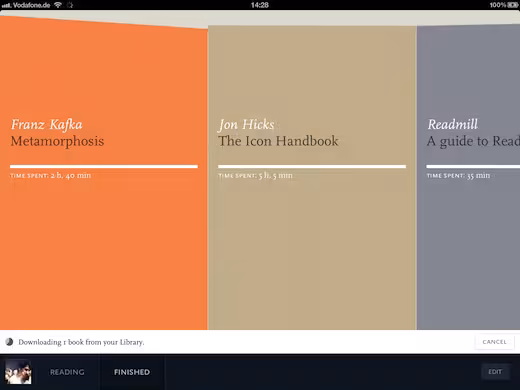Open the Metamorphosis book cover

pyautogui.click(x=103, y=173)
